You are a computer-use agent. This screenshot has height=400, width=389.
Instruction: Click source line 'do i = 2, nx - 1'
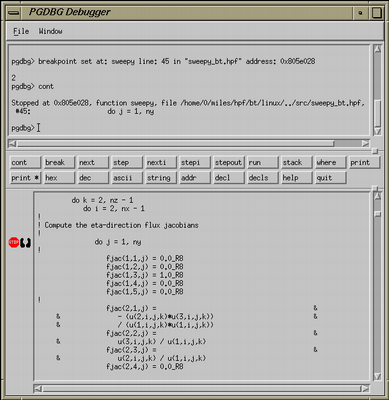(114, 209)
